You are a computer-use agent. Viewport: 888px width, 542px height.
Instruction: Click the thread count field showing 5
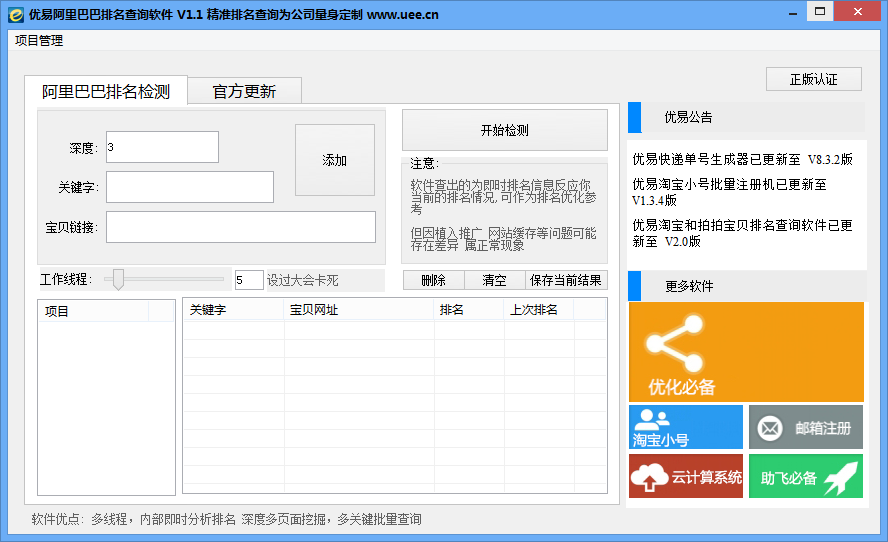[x=249, y=280]
